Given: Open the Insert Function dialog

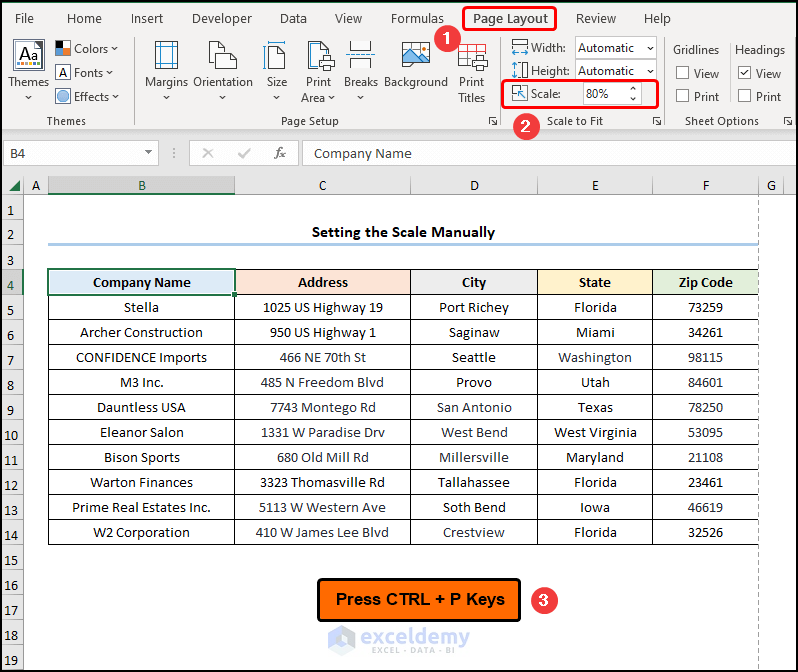Looking at the screenshot, I should 280,153.
